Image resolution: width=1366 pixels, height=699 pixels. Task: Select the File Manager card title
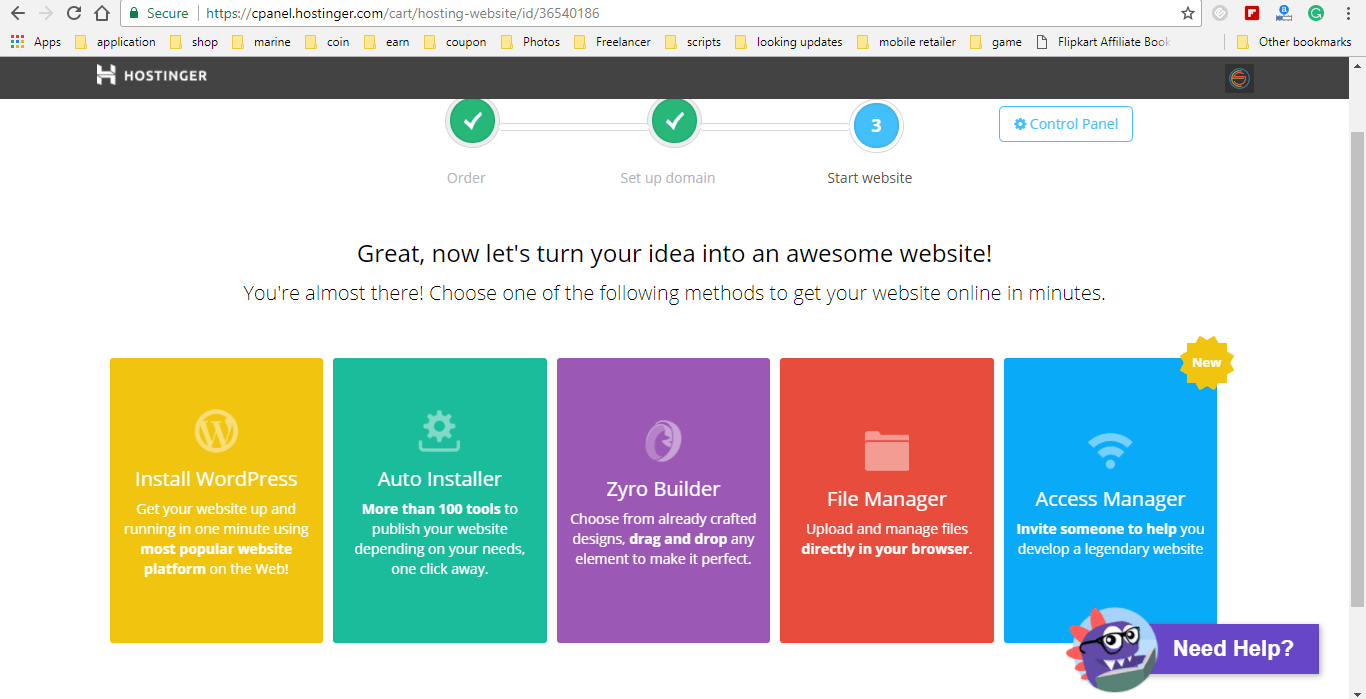[887, 499]
